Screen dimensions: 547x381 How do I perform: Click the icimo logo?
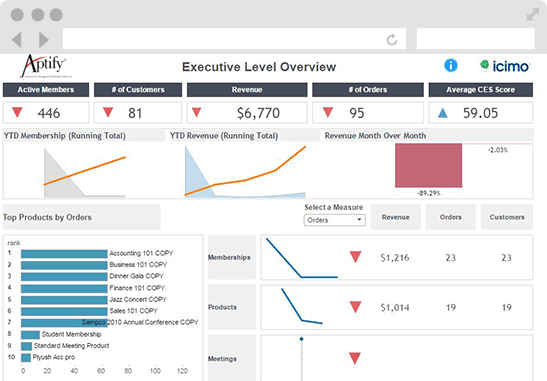[x=505, y=66]
